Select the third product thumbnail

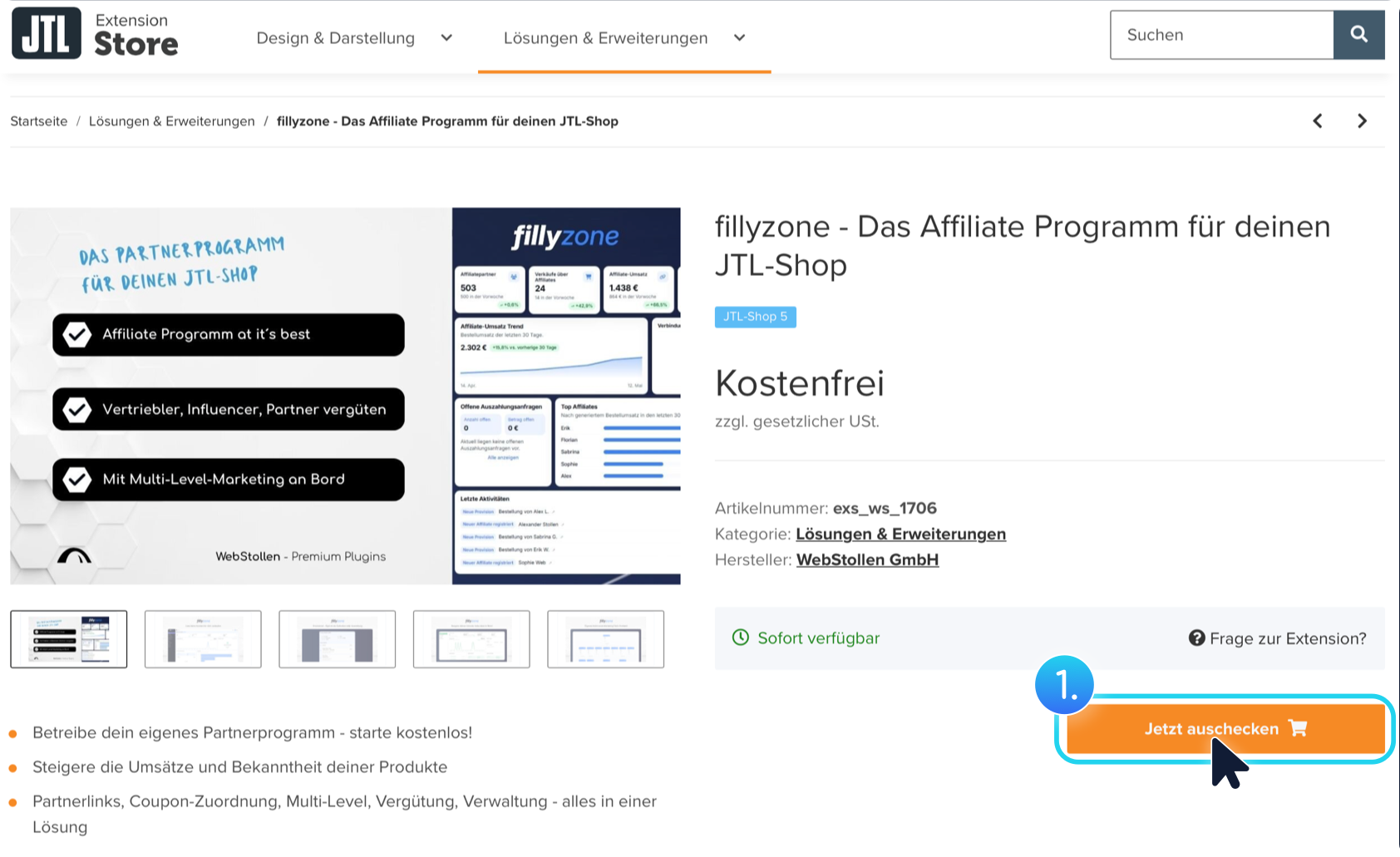point(338,639)
